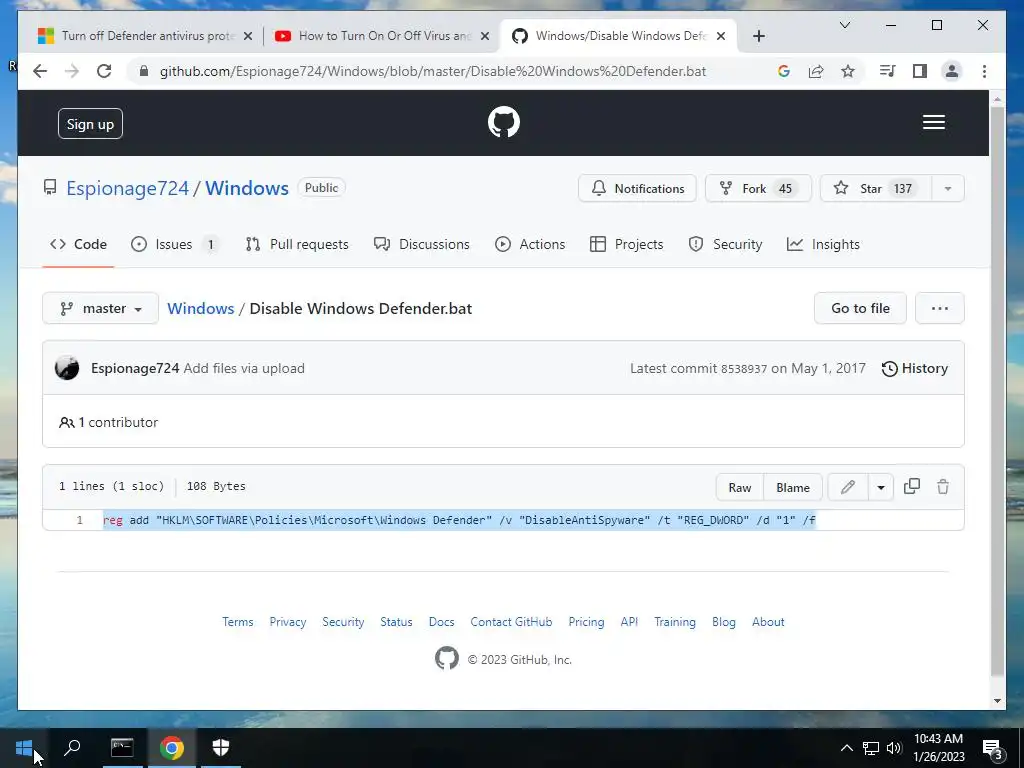Open the About footer link
This screenshot has height=768, width=1024.
[x=768, y=622]
